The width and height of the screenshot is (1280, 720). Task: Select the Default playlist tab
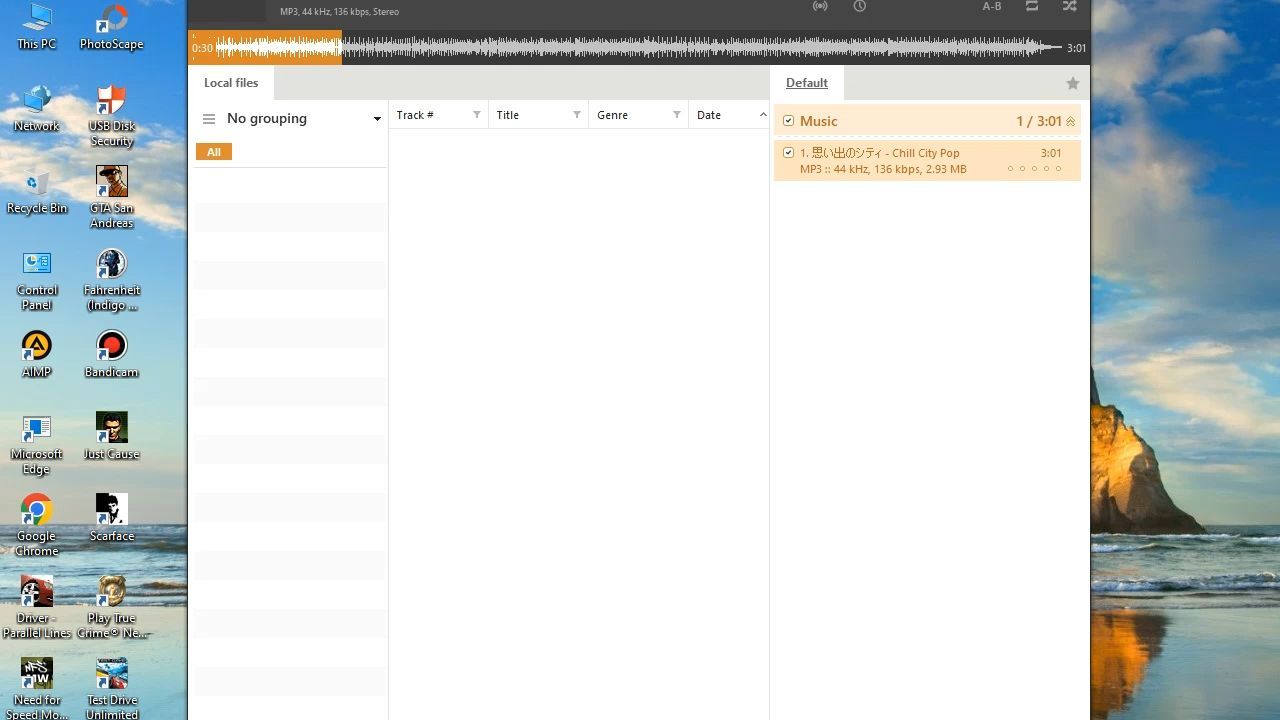click(x=806, y=83)
